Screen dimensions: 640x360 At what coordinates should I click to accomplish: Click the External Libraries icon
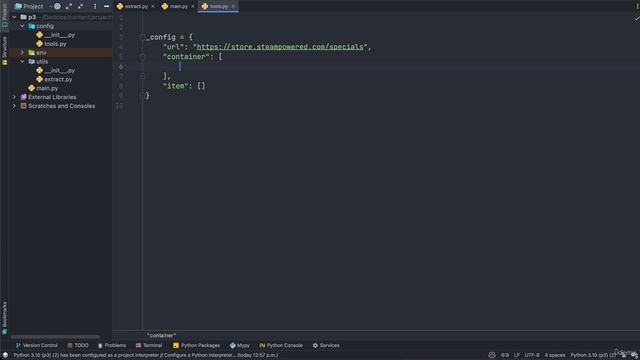pos(24,97)
